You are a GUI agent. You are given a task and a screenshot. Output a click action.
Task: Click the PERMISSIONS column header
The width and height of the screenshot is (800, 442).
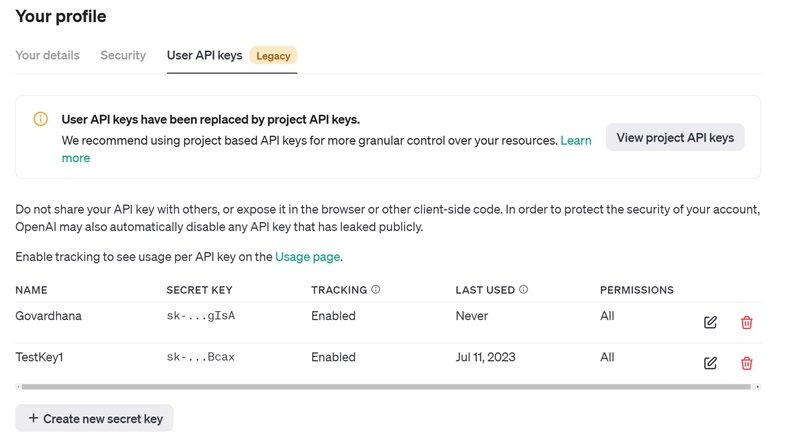pyautogui.click(x=637, y=290)
